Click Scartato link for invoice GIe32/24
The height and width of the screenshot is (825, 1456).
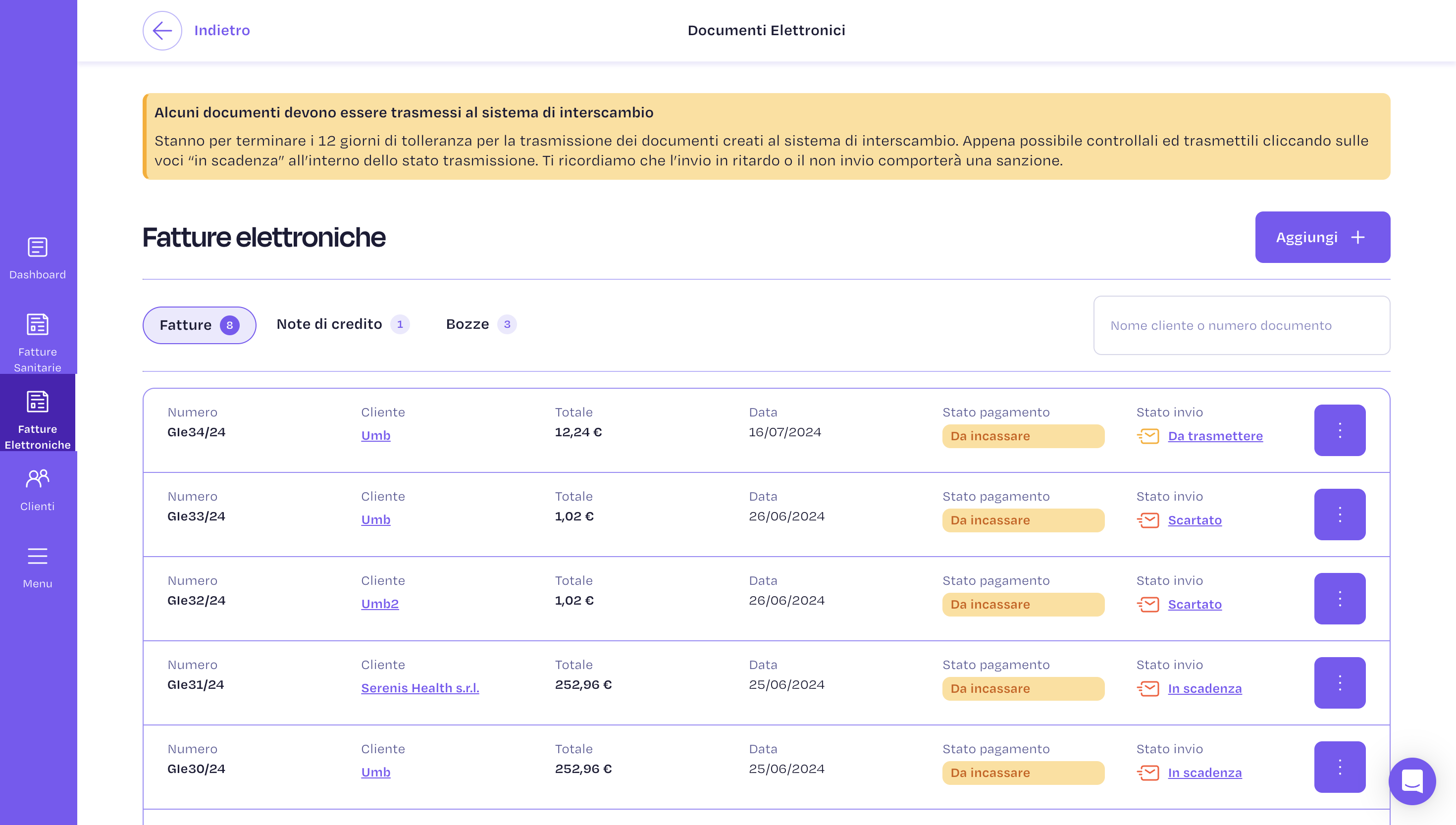click(1194, 605)
